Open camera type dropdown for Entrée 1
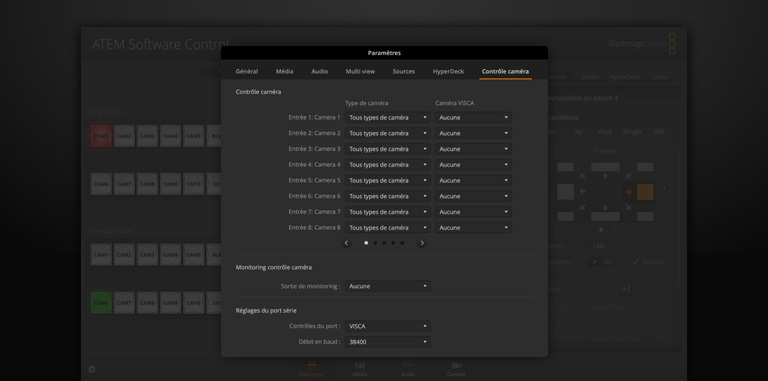Screen dimensions: 768x381 pos(388,118)
